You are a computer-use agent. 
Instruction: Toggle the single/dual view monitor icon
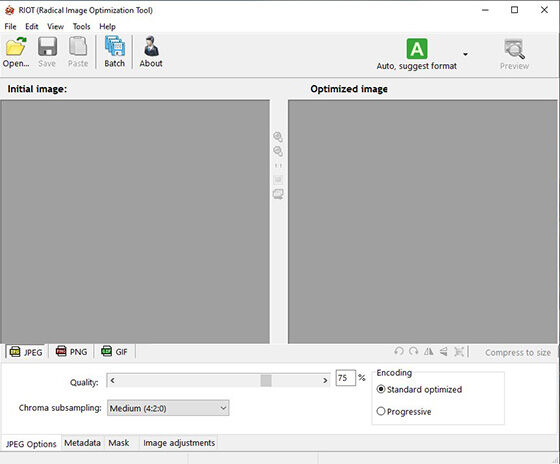pos(278,194)
